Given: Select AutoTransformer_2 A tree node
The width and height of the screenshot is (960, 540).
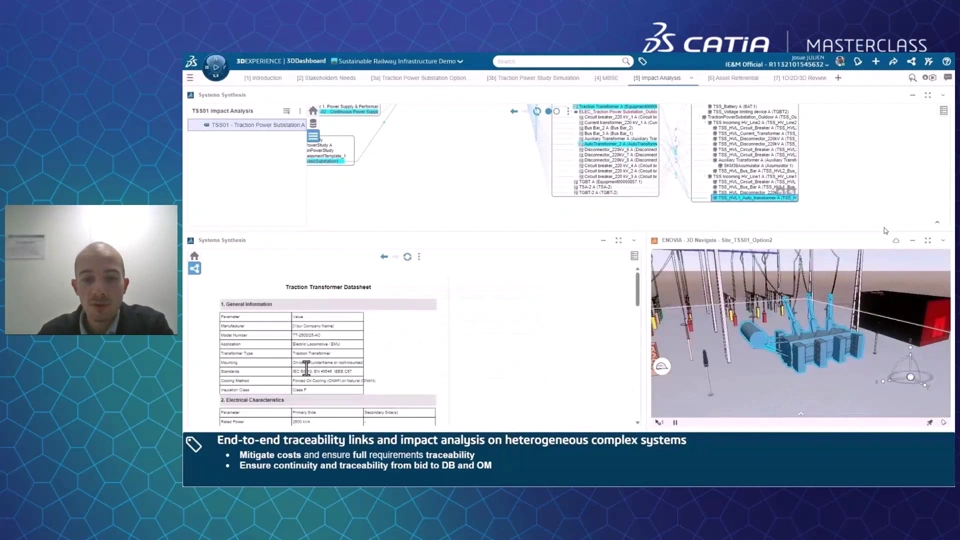Looking at the screenshot, I should (x=618, y=144).
